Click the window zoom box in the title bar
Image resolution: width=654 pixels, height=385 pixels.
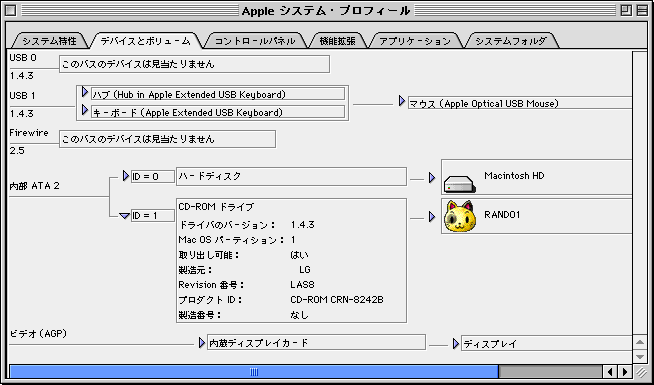[x=626, y=10]
